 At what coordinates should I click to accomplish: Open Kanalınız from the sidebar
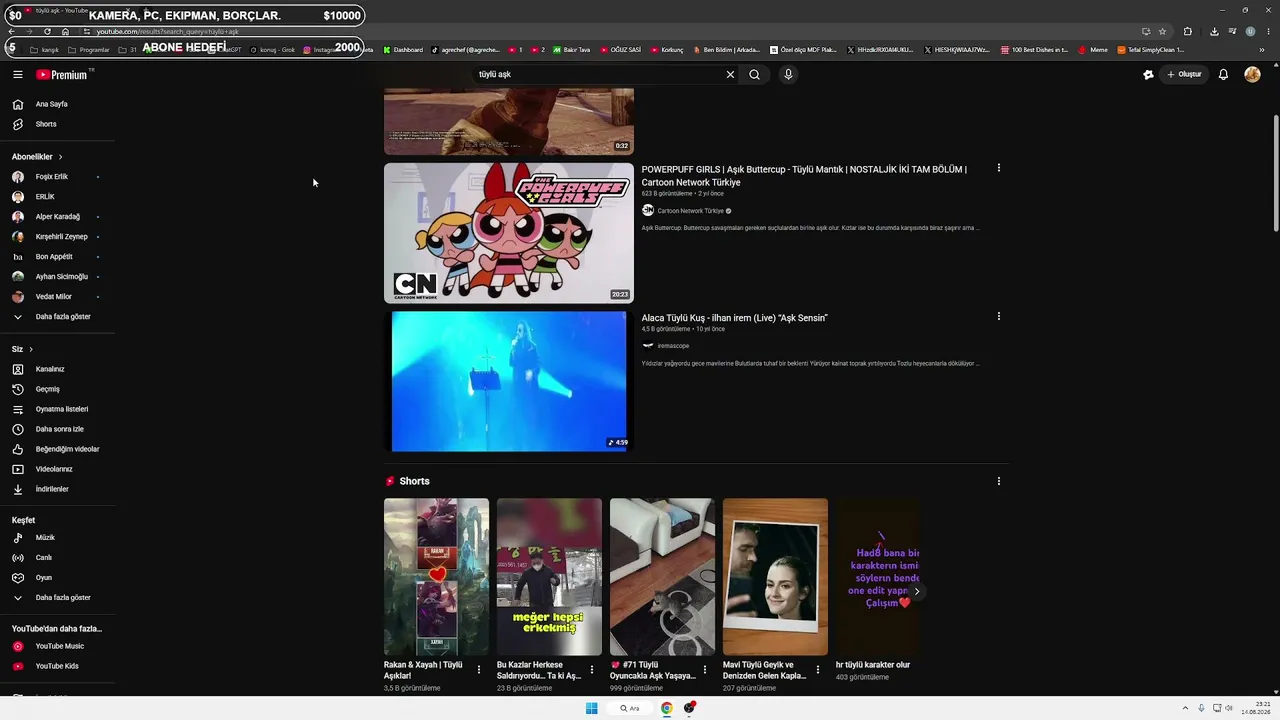50,369
